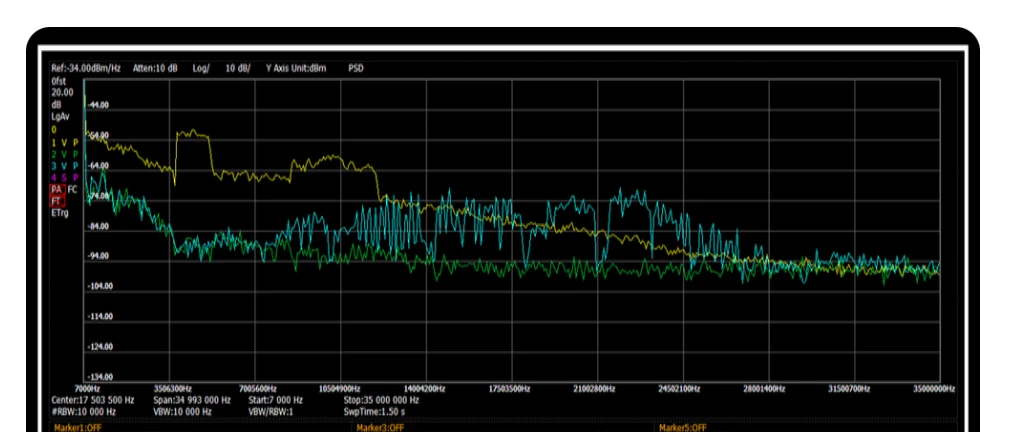This screenshot has height=432, width=1009.
Task: Toggle Marker3 OFF label
Action: click(380, 427)
